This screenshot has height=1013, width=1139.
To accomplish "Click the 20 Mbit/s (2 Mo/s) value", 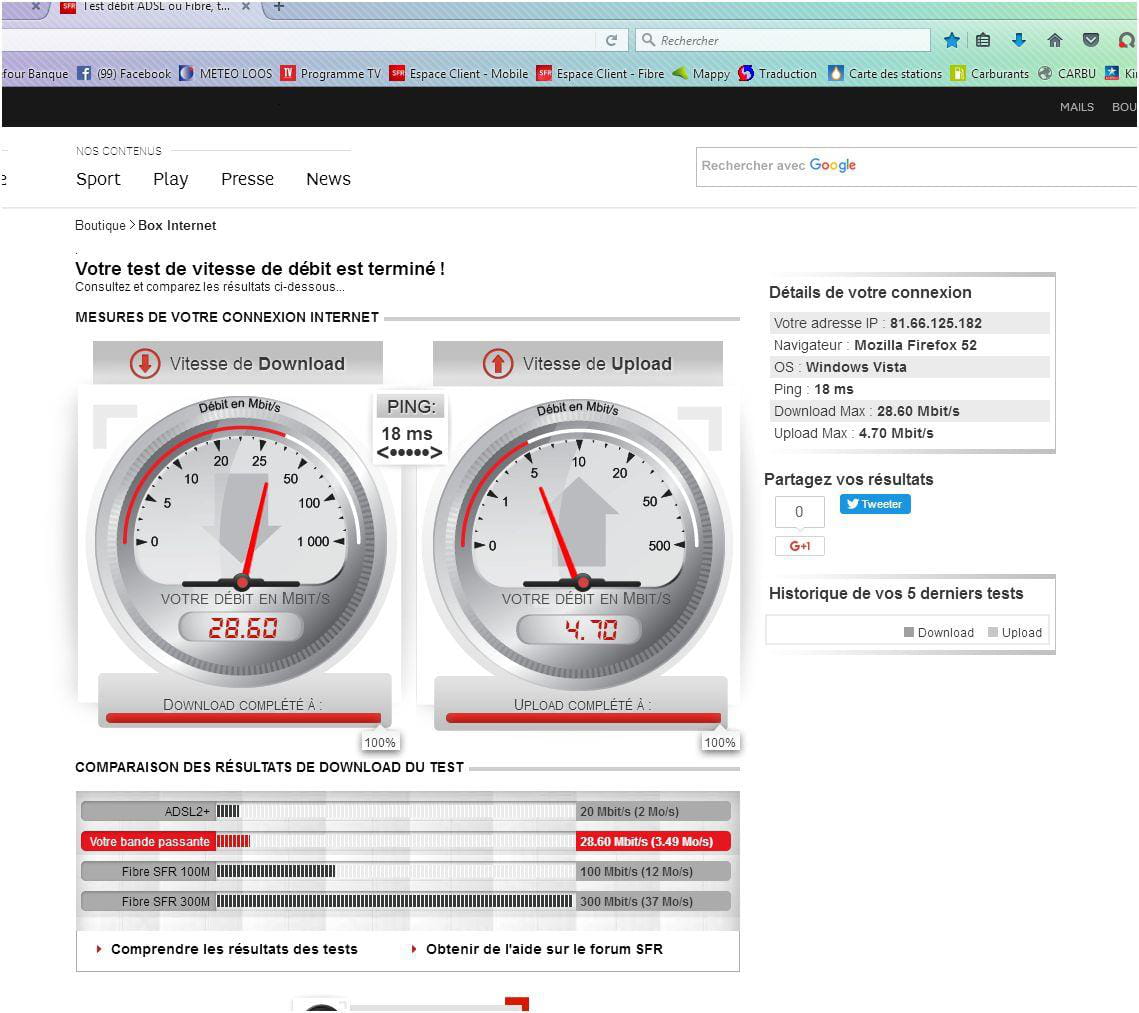I will coord(629,811).
